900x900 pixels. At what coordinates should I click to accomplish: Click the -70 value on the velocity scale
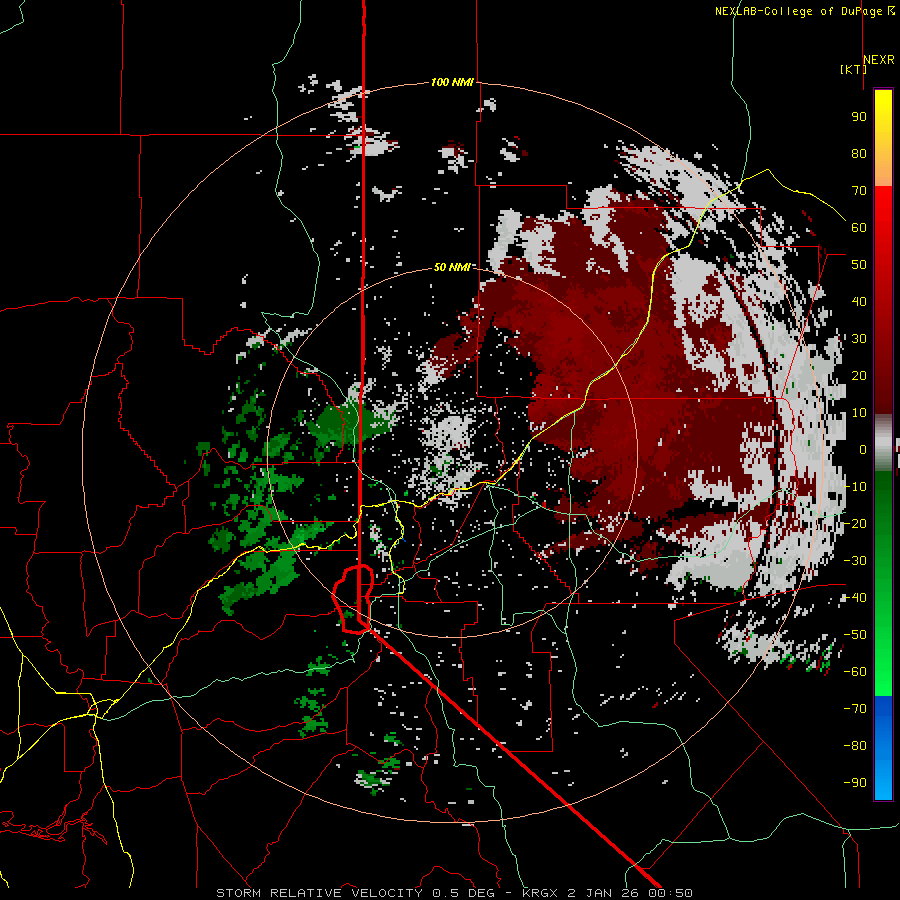[x=855, y=708]
